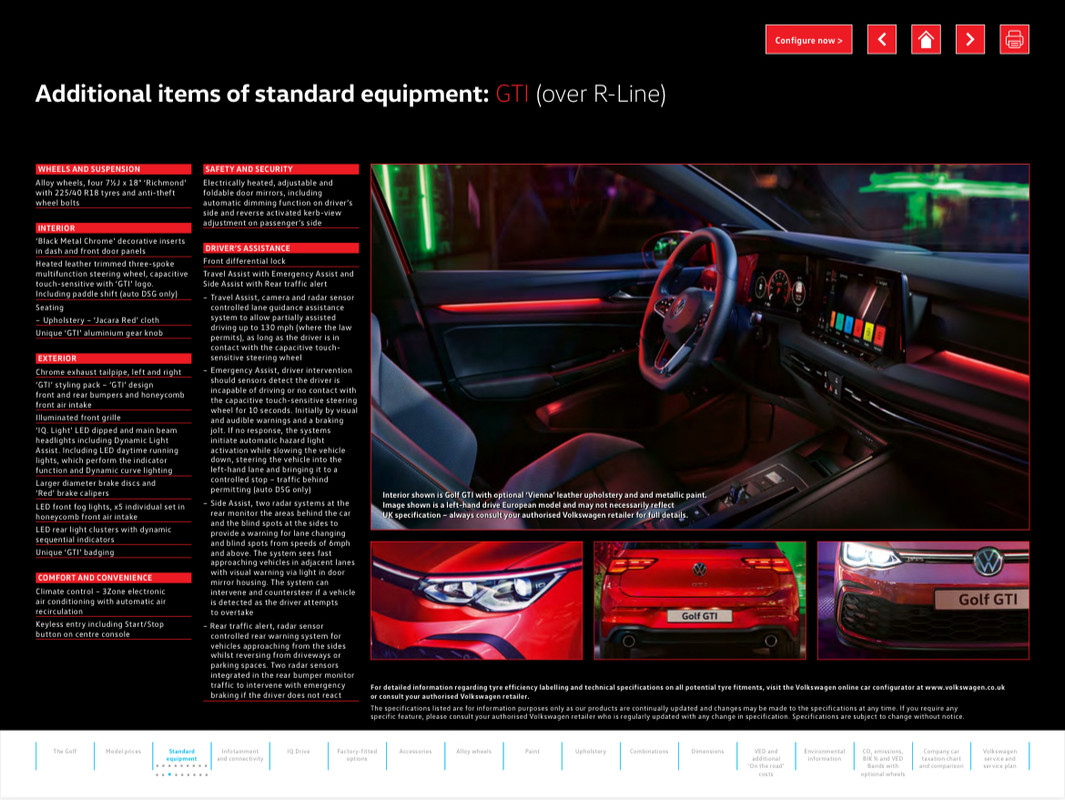Open the 'Model prices' tab
This screenshot has height=800, width=1065.
click(123, 751)
